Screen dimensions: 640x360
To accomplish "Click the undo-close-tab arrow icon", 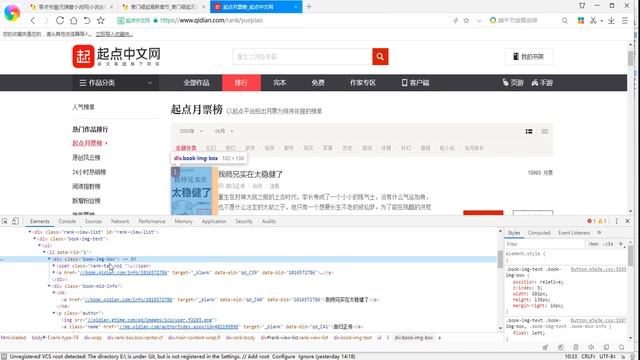I will pos(87,20).
